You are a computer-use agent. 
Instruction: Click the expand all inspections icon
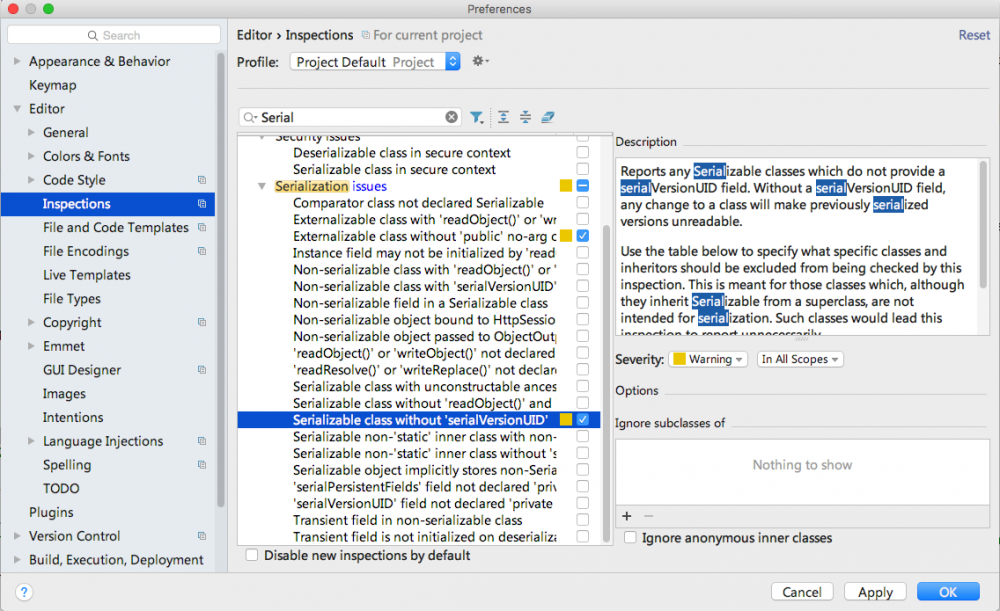[503, 117]
